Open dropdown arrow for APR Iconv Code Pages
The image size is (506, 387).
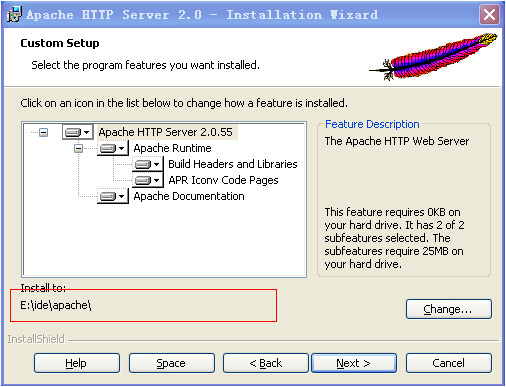[157, 180]
